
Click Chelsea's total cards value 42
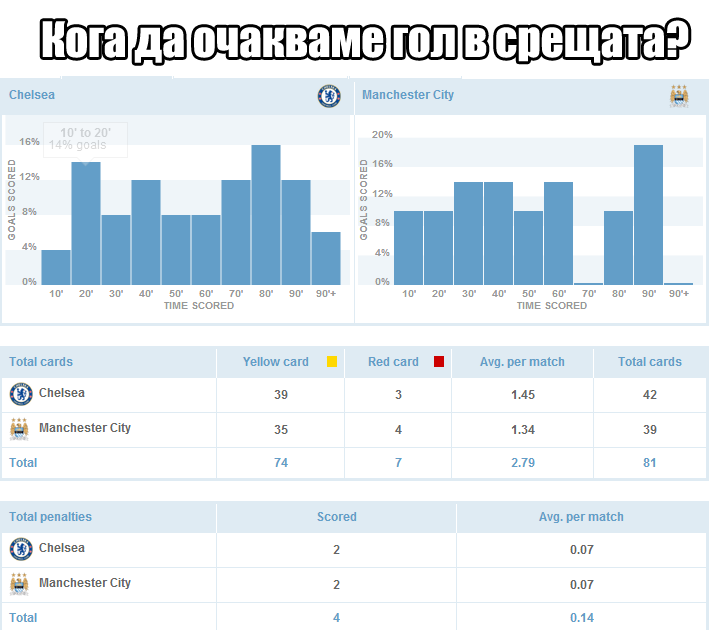click(x=650, y=394)
